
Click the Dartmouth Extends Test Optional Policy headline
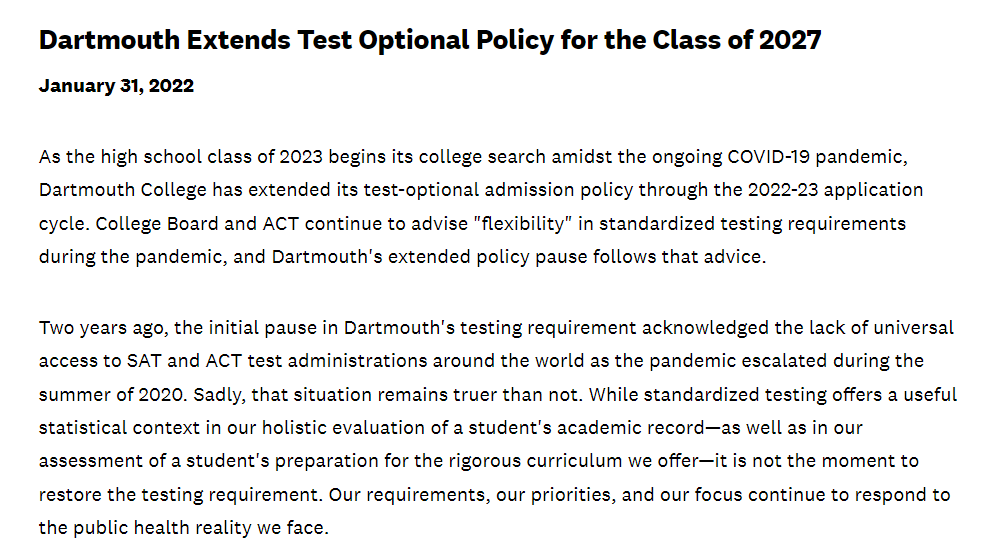(430, 40)
